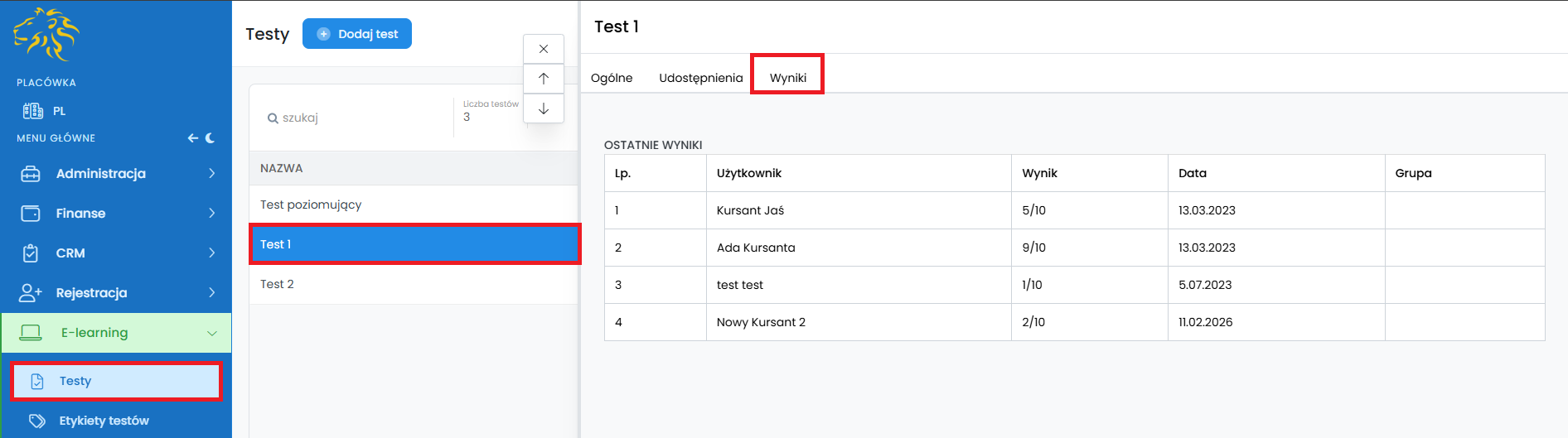This screenshot has width=1568, height=438.
Task: Click the PL facility building icon
Action: 33,111
